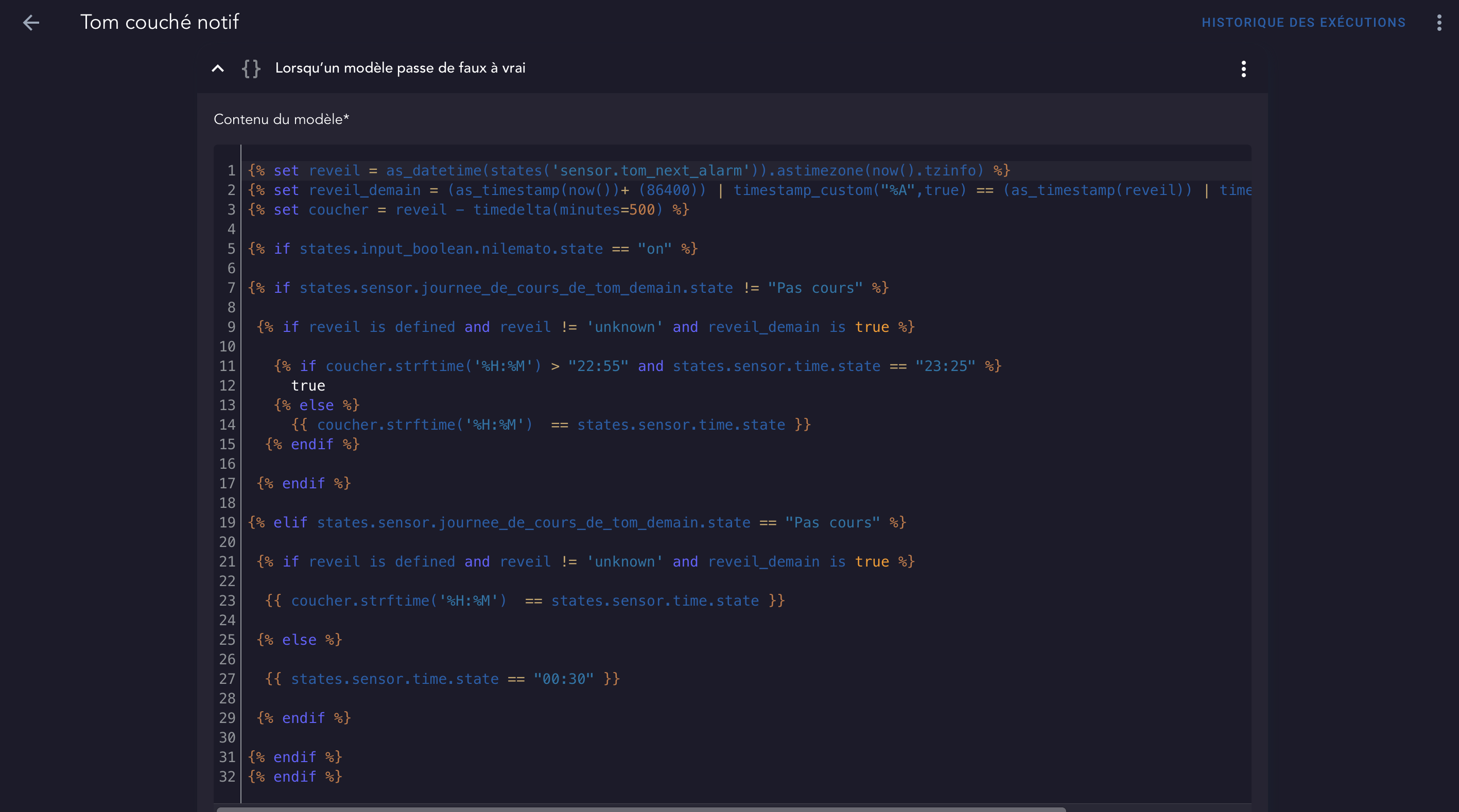Click '{% endif %}' on line 15
This screenshot has width=1459, height=812.
click(x=312, y=444)
